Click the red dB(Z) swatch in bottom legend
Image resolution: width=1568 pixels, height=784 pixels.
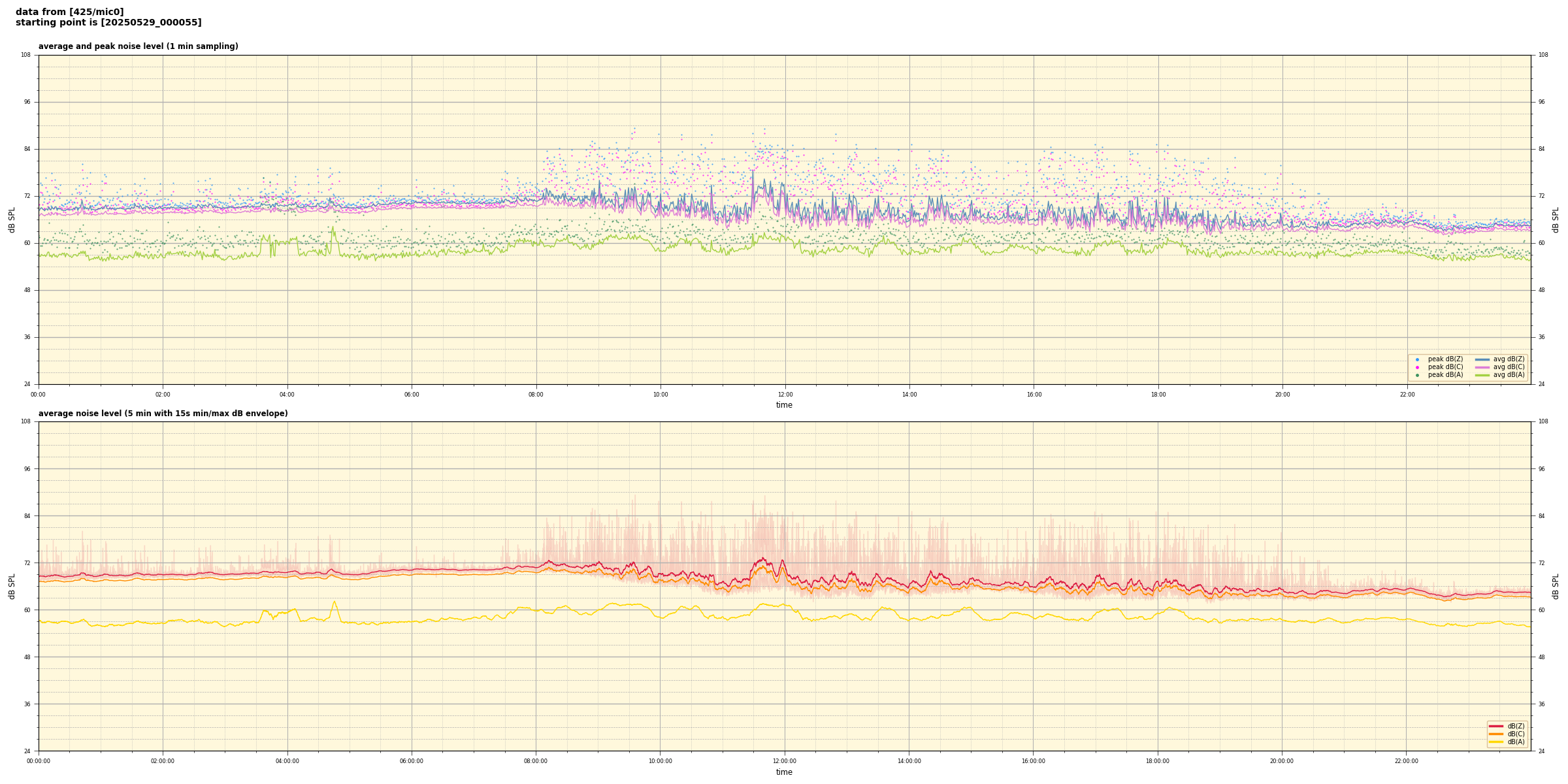coord(1496,726)
